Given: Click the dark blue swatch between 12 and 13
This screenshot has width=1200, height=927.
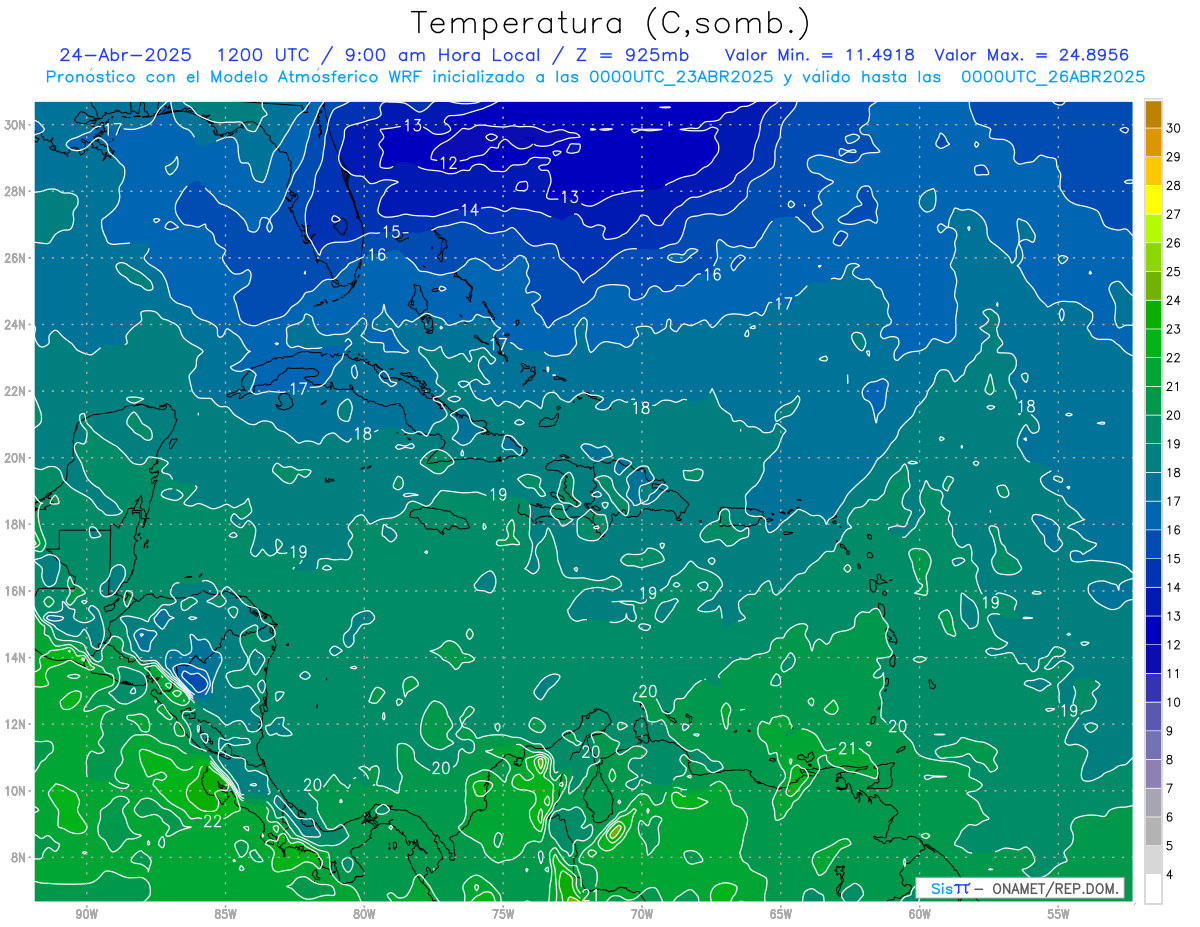Looking at the screenshot, I should pyautogui.click(x=1154, y=631).
